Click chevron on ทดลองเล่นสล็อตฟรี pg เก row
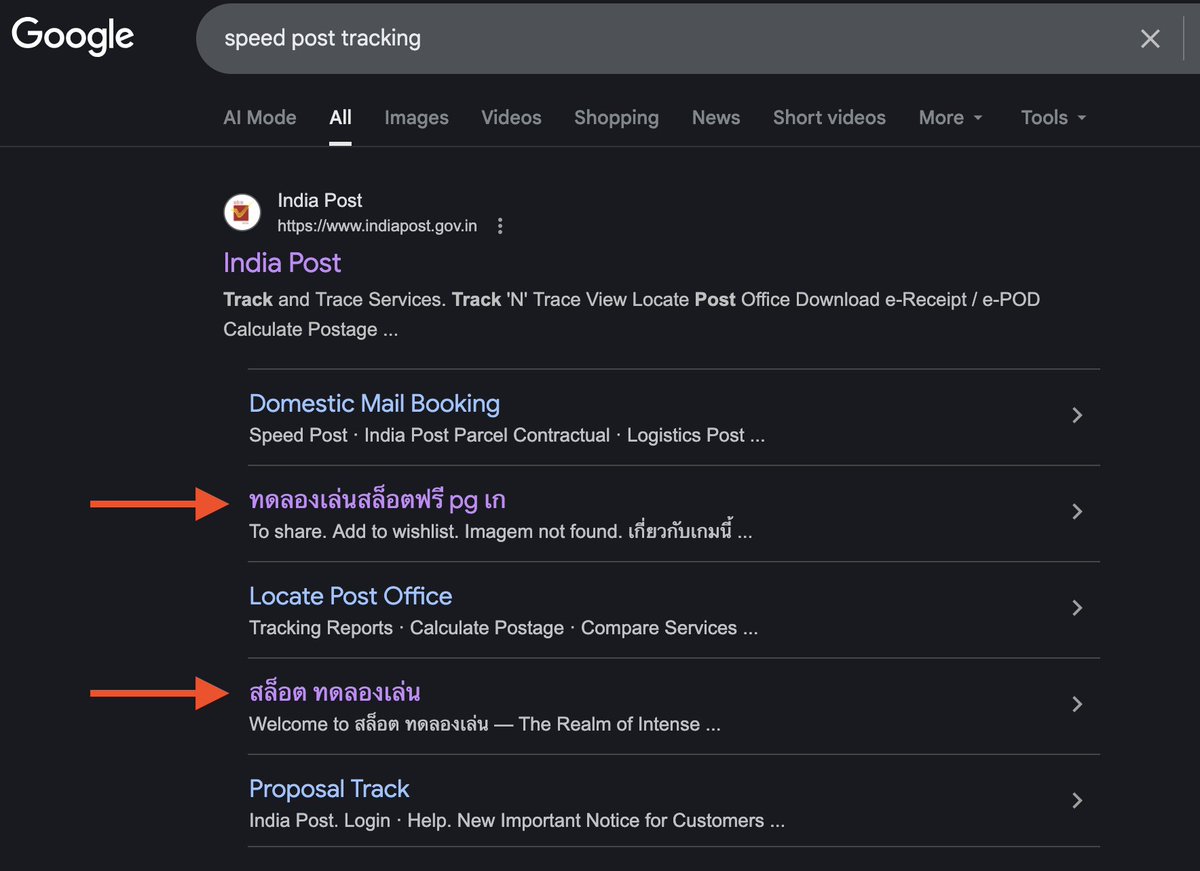This screenshot has width=1200, height=871. click(1077, 511)
